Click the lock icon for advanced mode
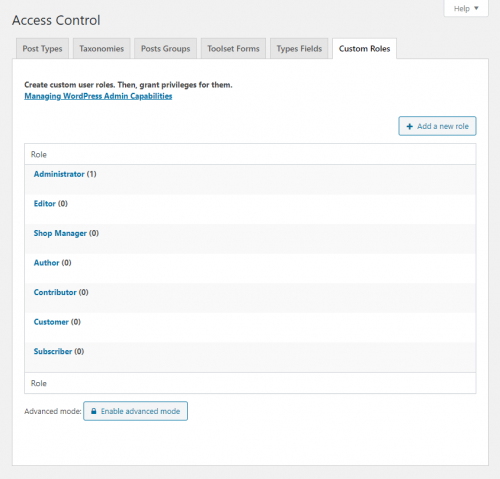 pyautogui.click(x=94, y=411)
